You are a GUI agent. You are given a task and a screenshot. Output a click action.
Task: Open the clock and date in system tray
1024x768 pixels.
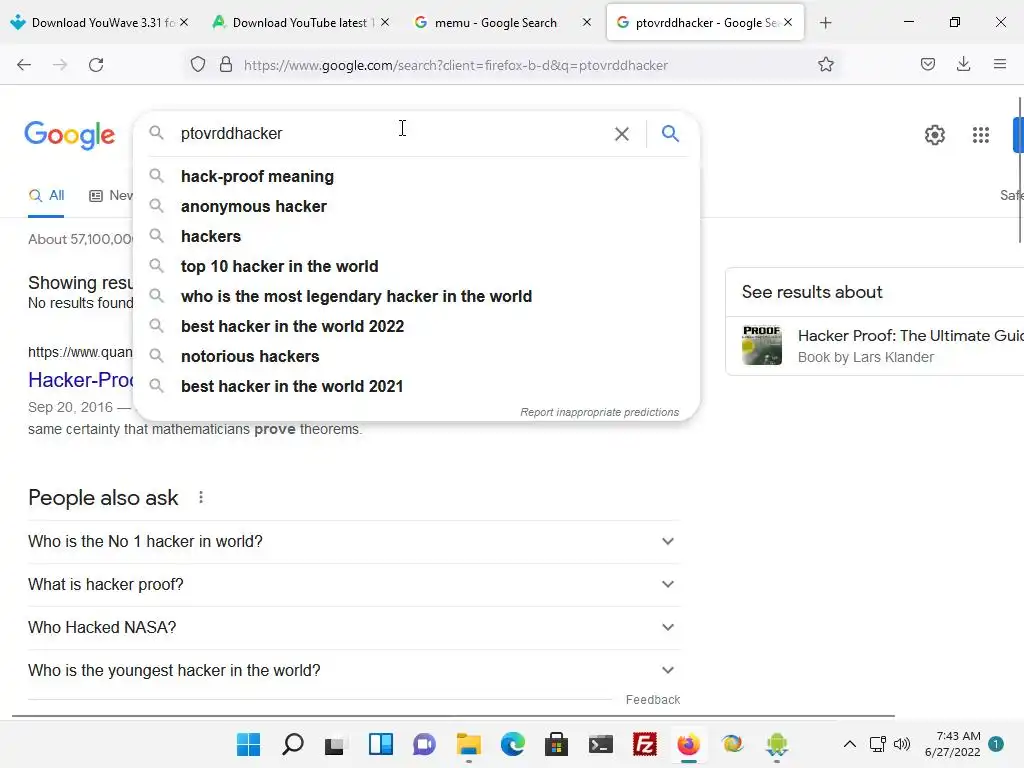(952, 744)
